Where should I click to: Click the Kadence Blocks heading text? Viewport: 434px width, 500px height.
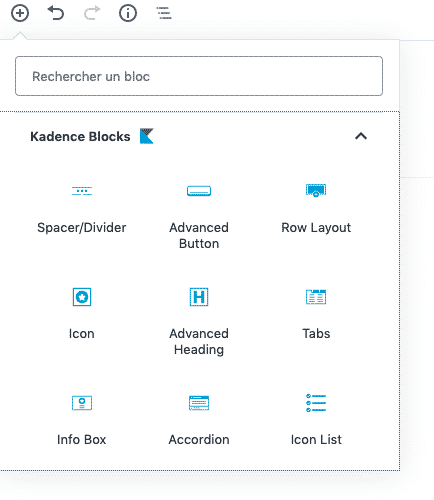click(80, 136)
